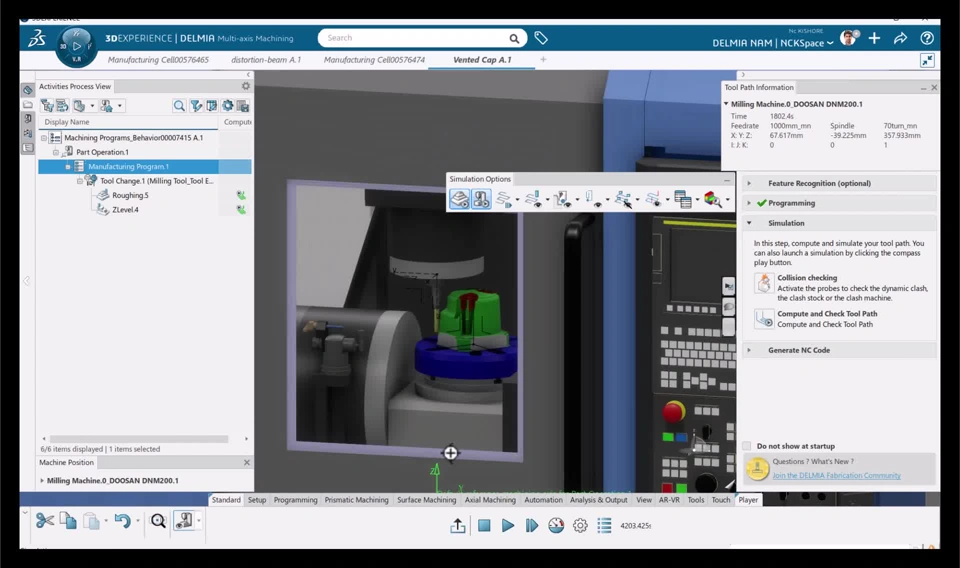The width and height of the screenshot is (960, 568).
Task: Click the user profile avatar
Action: point(849,38)
